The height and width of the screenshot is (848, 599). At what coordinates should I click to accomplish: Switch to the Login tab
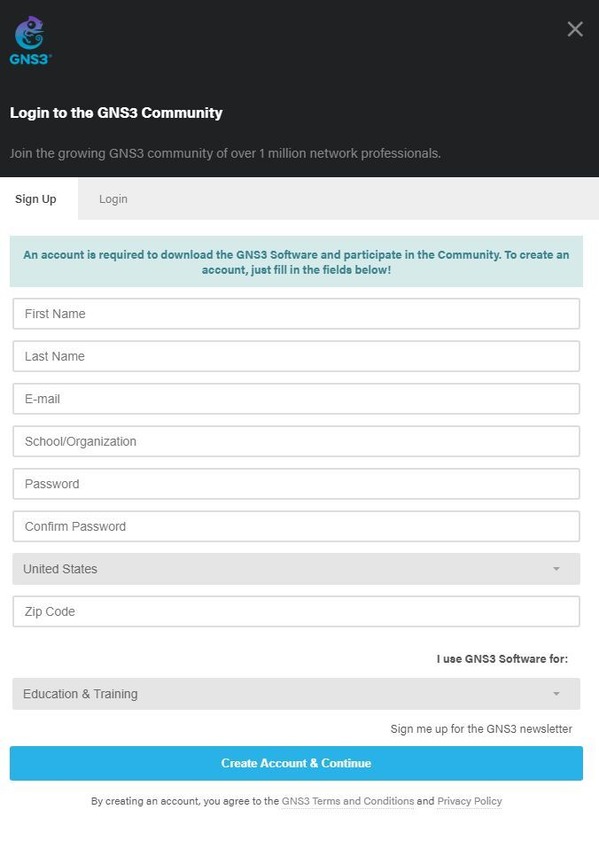113,199
